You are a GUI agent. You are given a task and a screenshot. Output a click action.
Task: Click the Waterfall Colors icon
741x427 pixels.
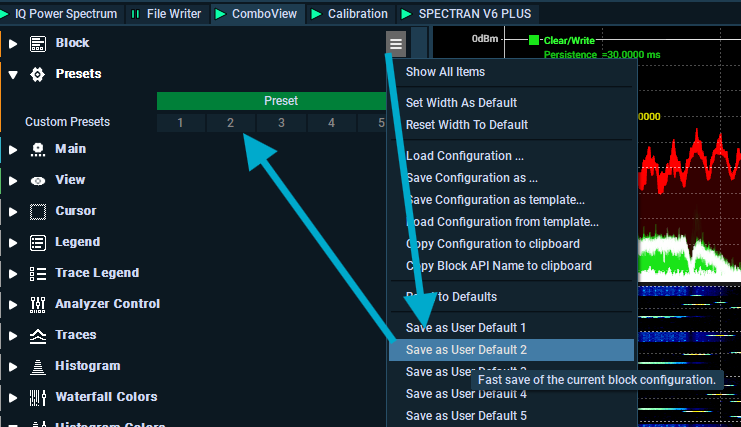pos(38,397)
